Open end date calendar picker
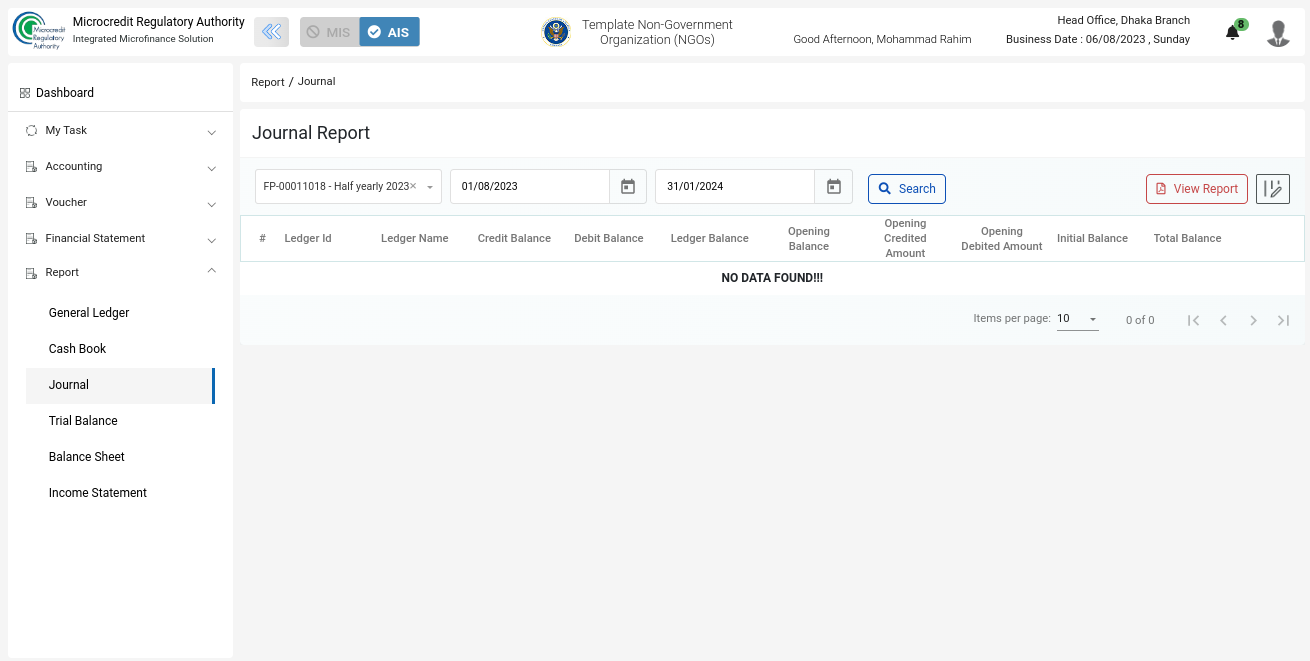This screenshot has height=661, width=1310. pos(833,187)
